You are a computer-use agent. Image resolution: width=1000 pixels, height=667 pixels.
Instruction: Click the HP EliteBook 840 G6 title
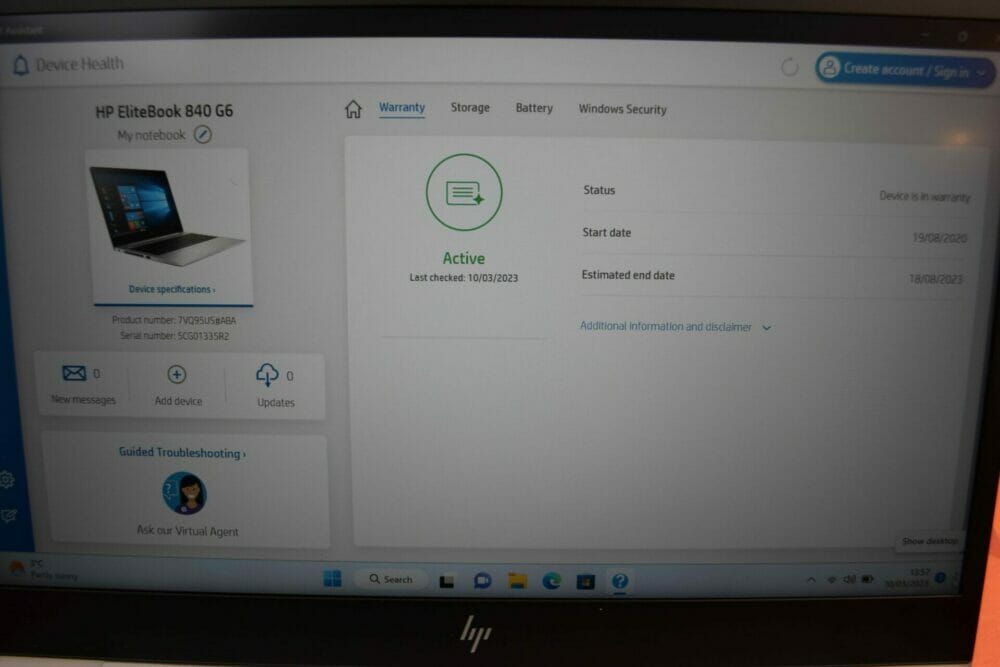[164, 112]
